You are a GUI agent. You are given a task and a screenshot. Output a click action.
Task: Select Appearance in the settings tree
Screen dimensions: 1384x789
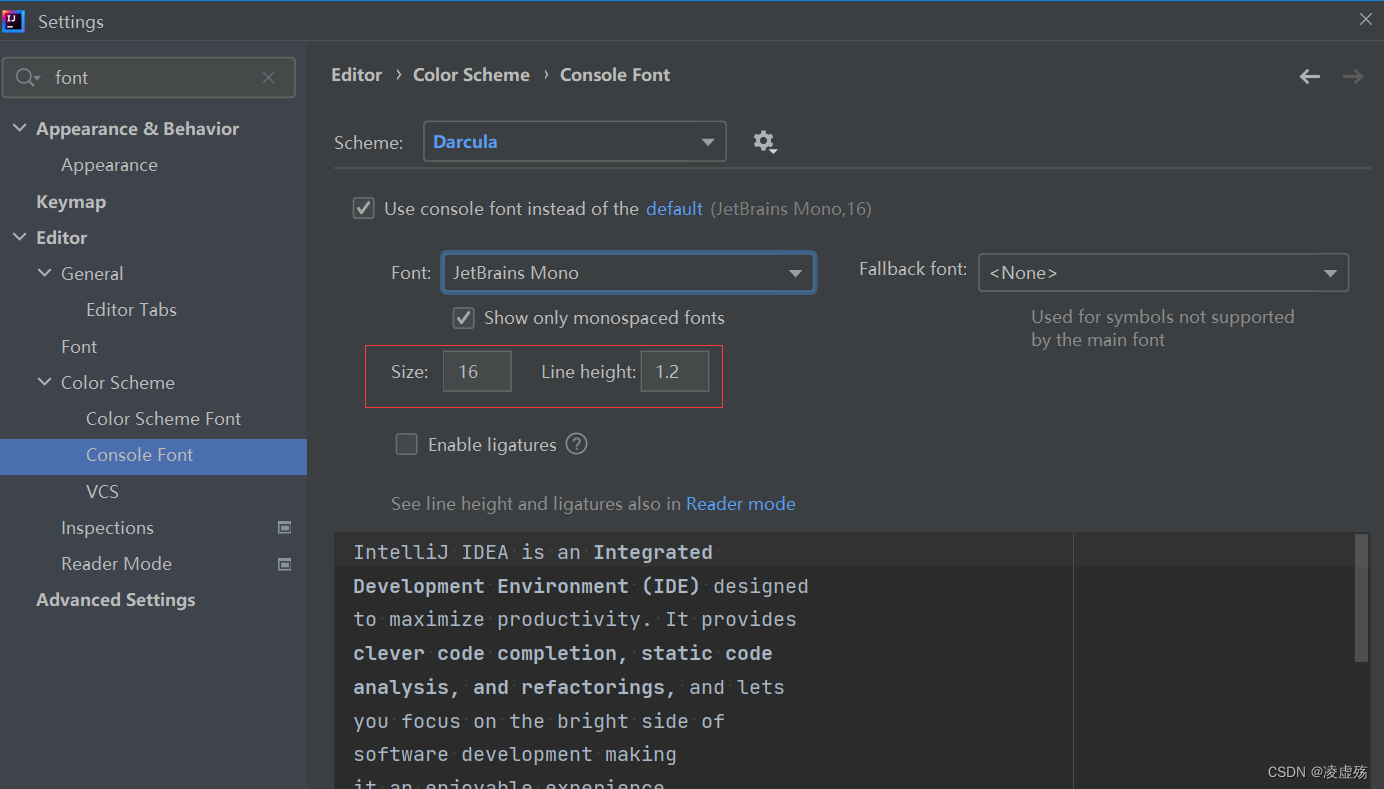(x=109, y=165)
